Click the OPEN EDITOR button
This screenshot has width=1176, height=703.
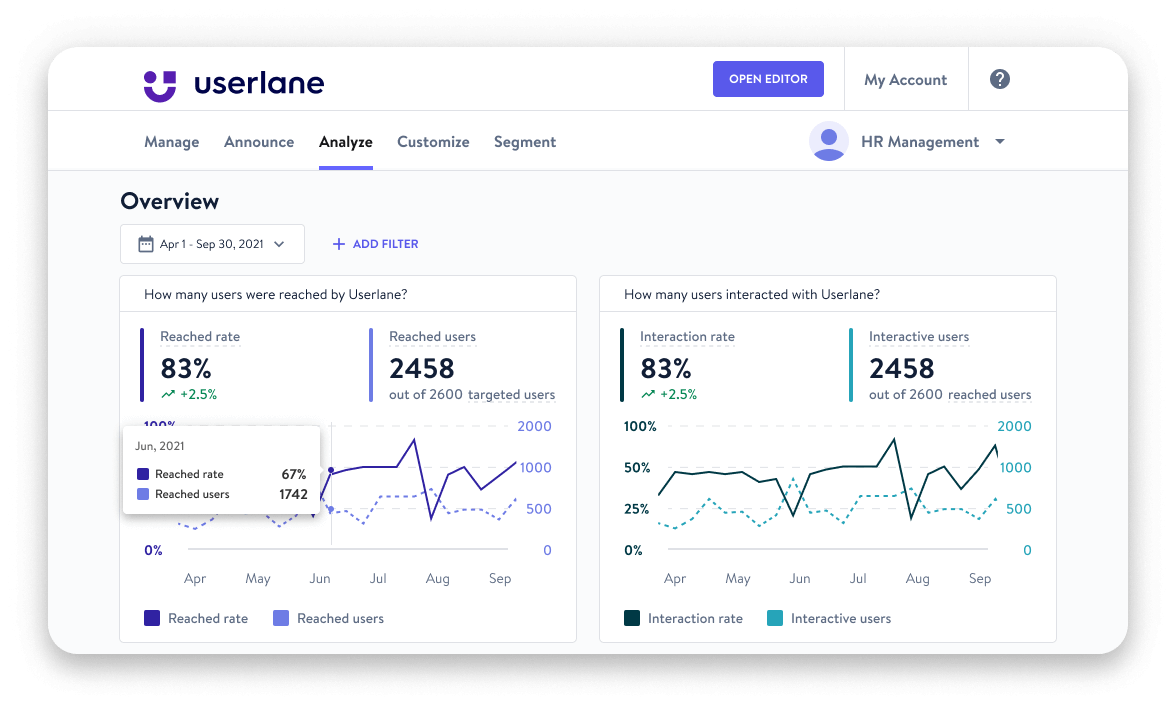768,78
